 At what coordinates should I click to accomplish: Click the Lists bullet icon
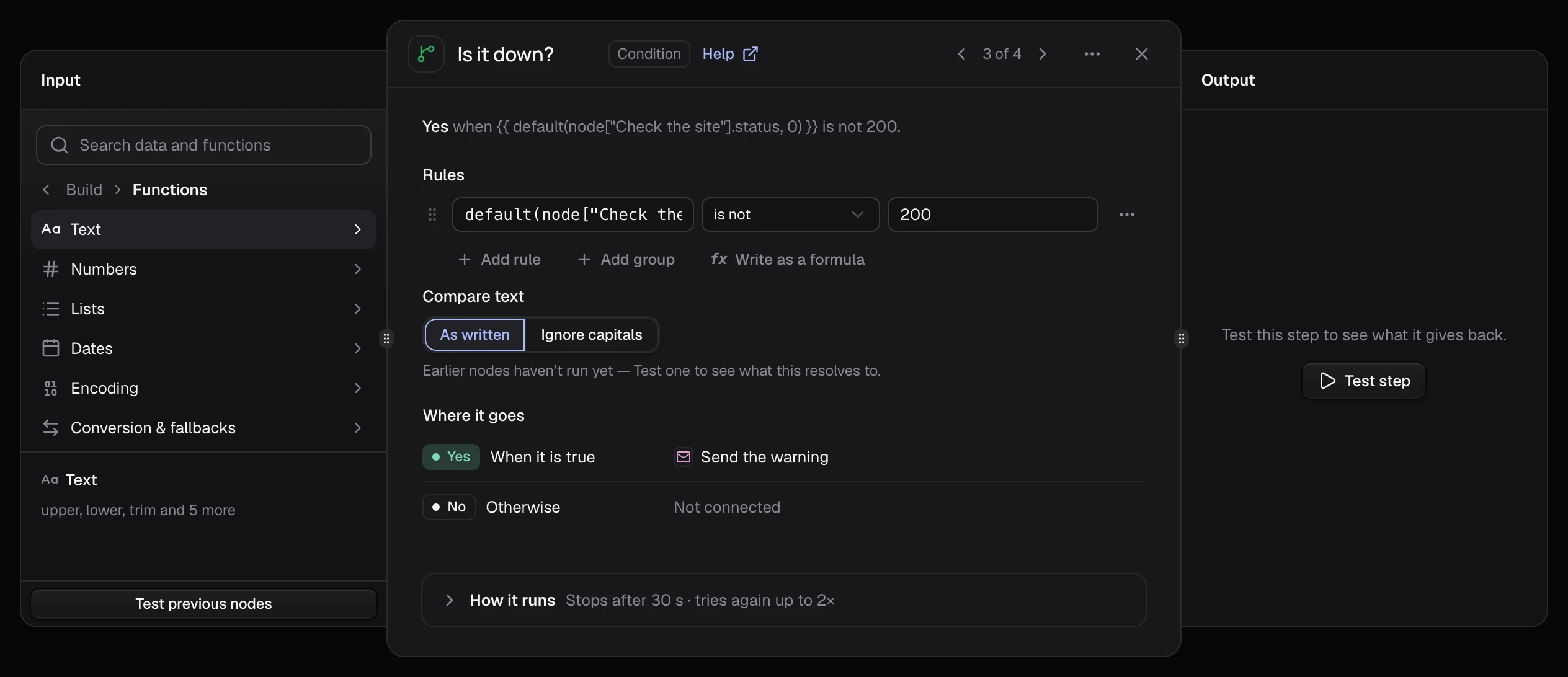[51, 309]
